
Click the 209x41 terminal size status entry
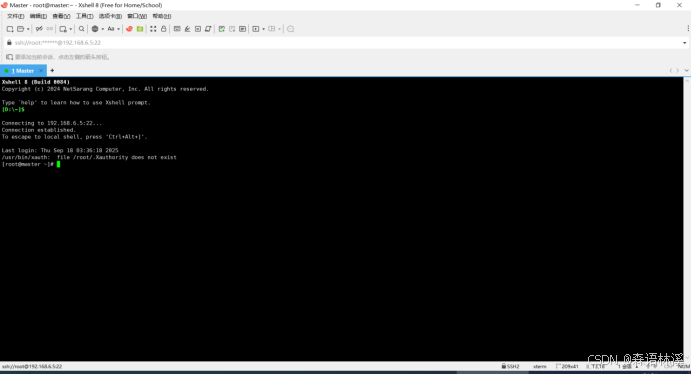(567, 366)
